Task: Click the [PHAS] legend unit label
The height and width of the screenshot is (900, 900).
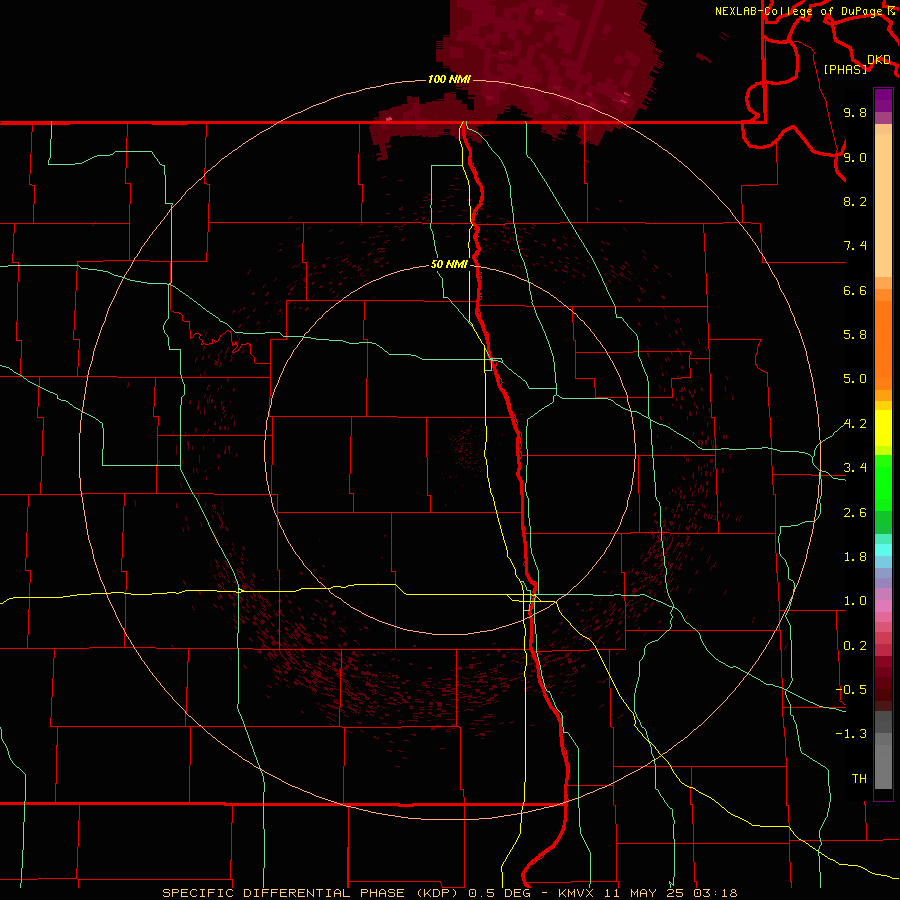Action: [845, 69]
